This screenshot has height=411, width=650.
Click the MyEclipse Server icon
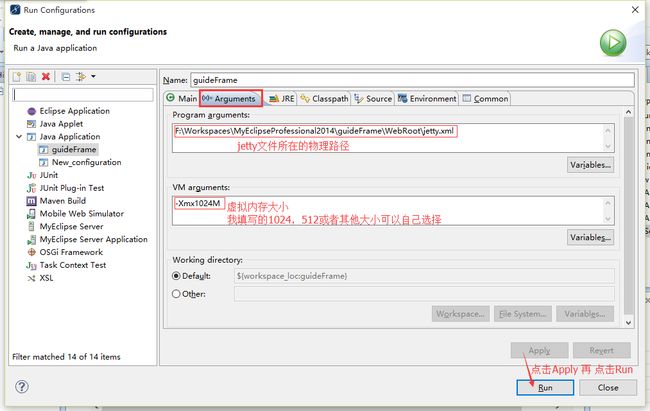coord(32,227)
